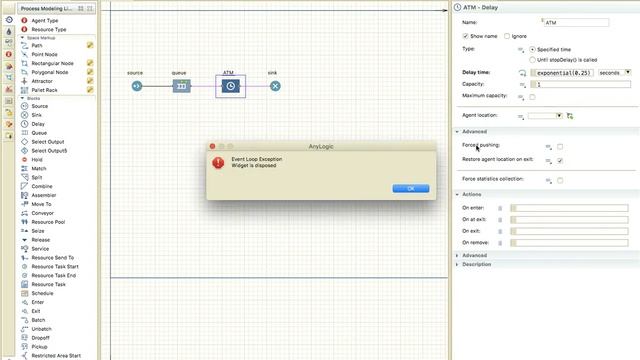Toggle the Ignore checkbox
This screenshot has width=640, height=360.
[x=507, y=36]
